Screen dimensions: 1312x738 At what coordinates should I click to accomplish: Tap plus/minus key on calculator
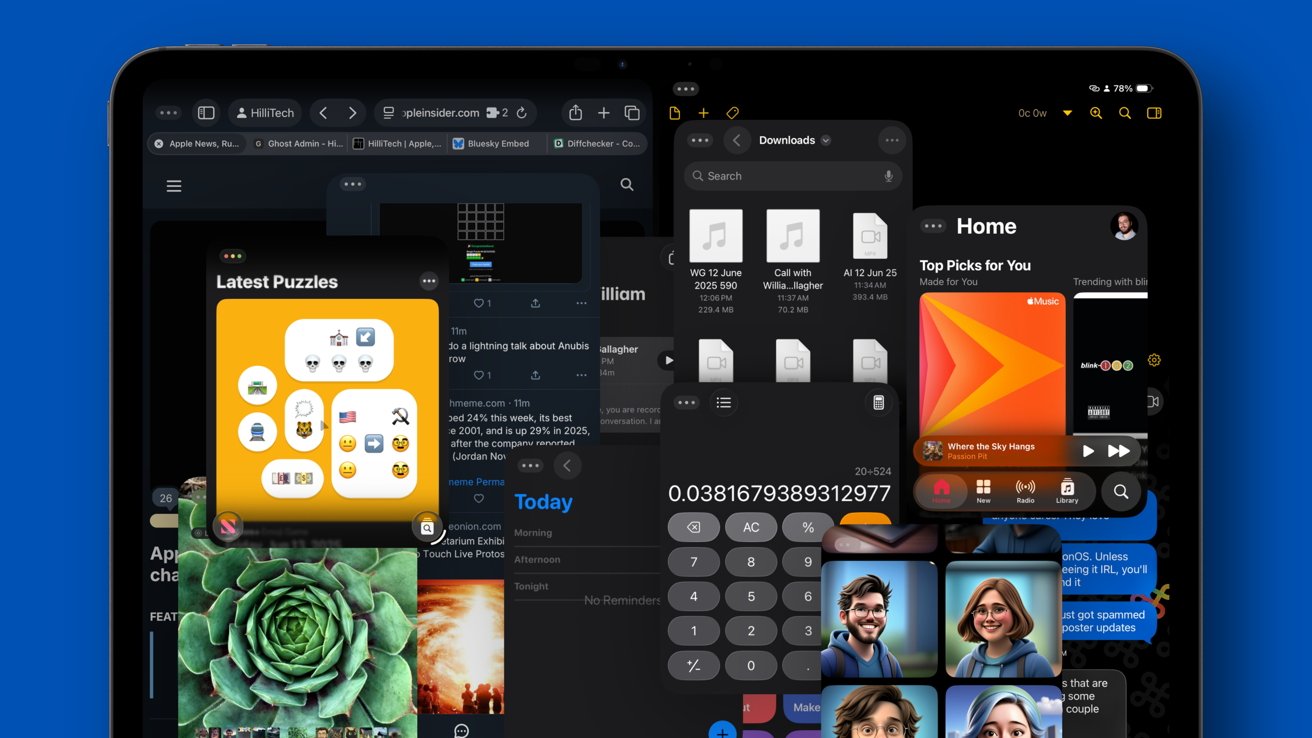point(694,666)
